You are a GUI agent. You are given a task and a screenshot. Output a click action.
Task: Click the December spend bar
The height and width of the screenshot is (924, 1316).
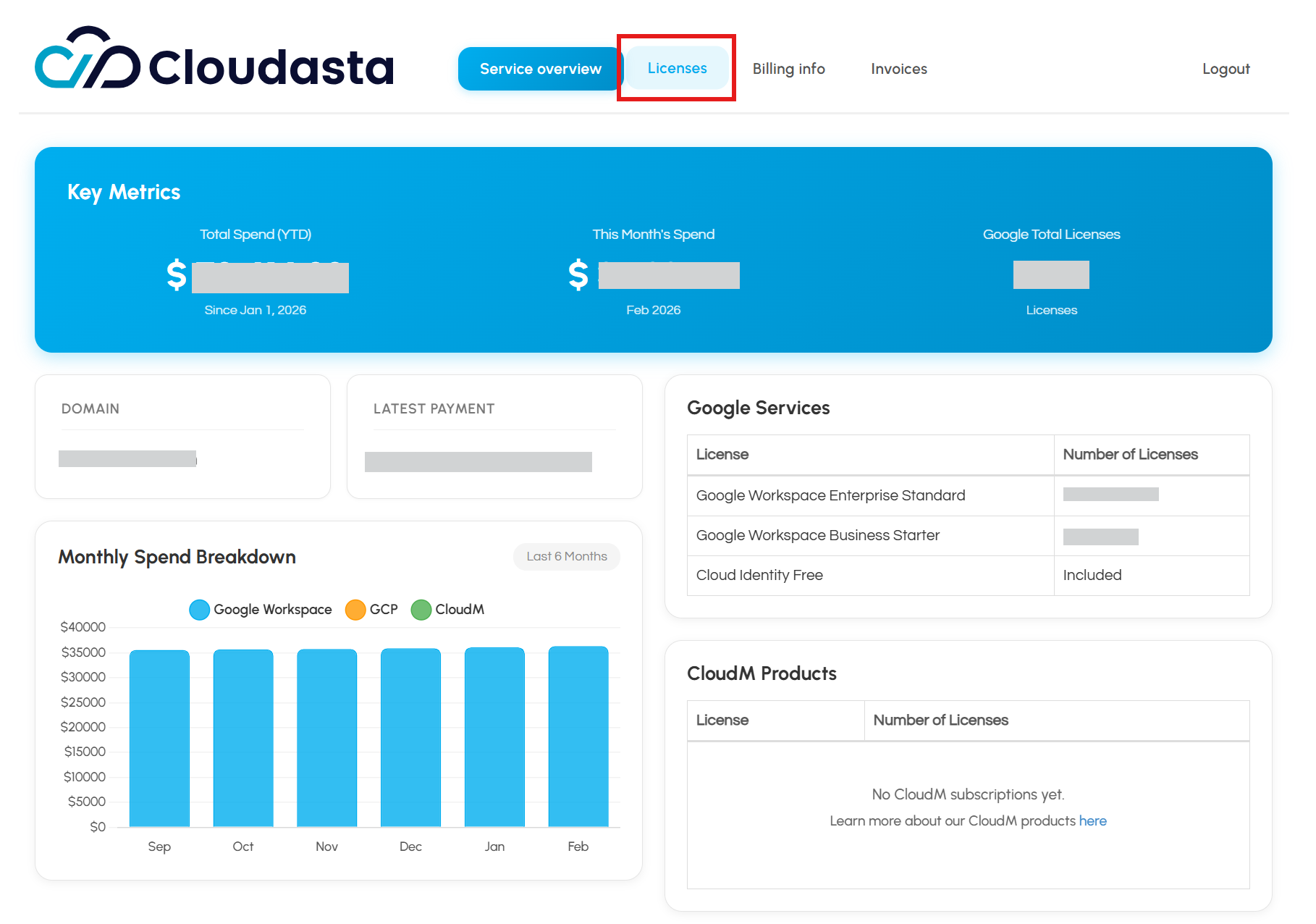click(x=410, y=737)
